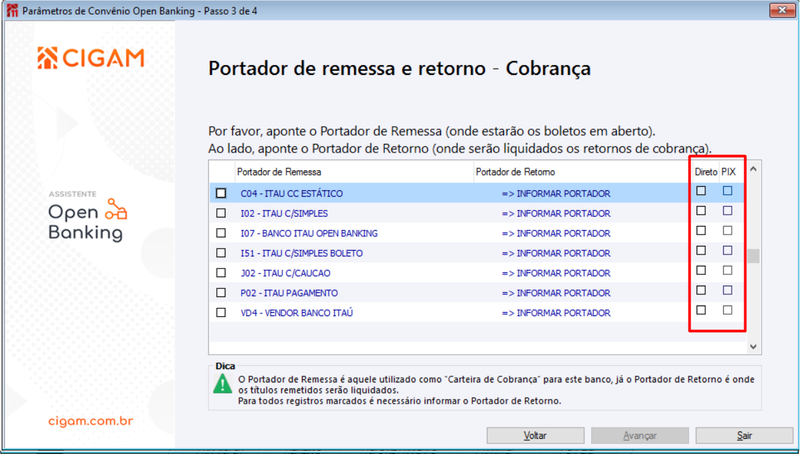The image size is (800, 454).
Task: Click the Direto column header
Action: coord(706,172)
